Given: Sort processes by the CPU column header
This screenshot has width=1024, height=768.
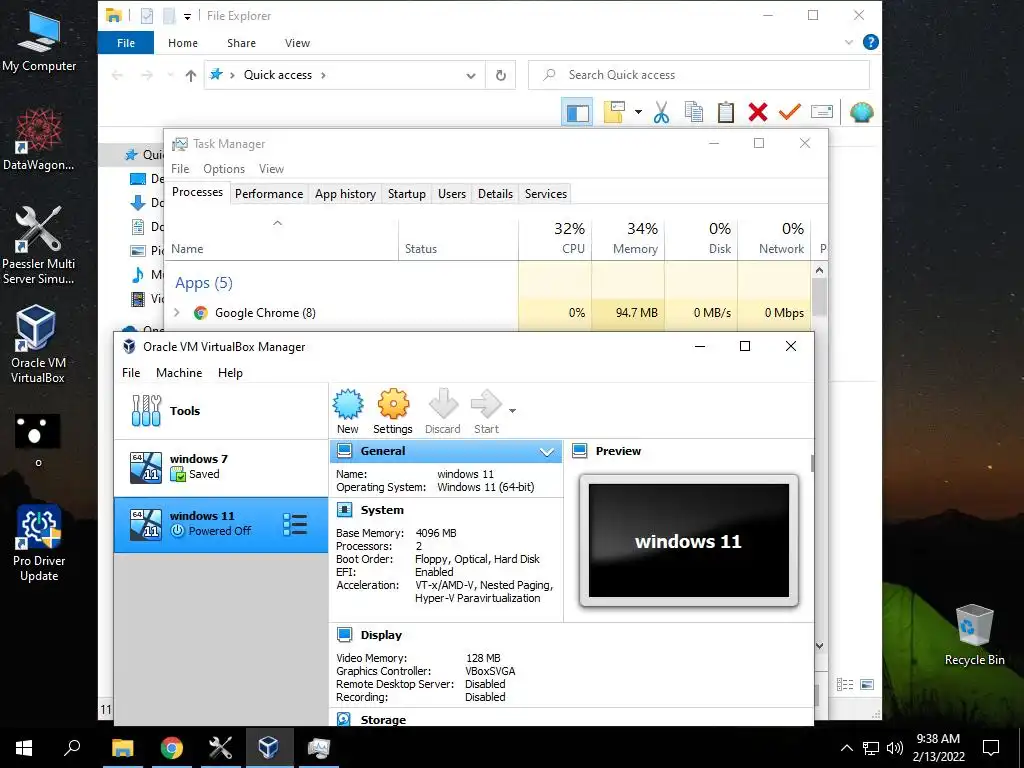Looking at the screenshot, I should pos(555,238).
